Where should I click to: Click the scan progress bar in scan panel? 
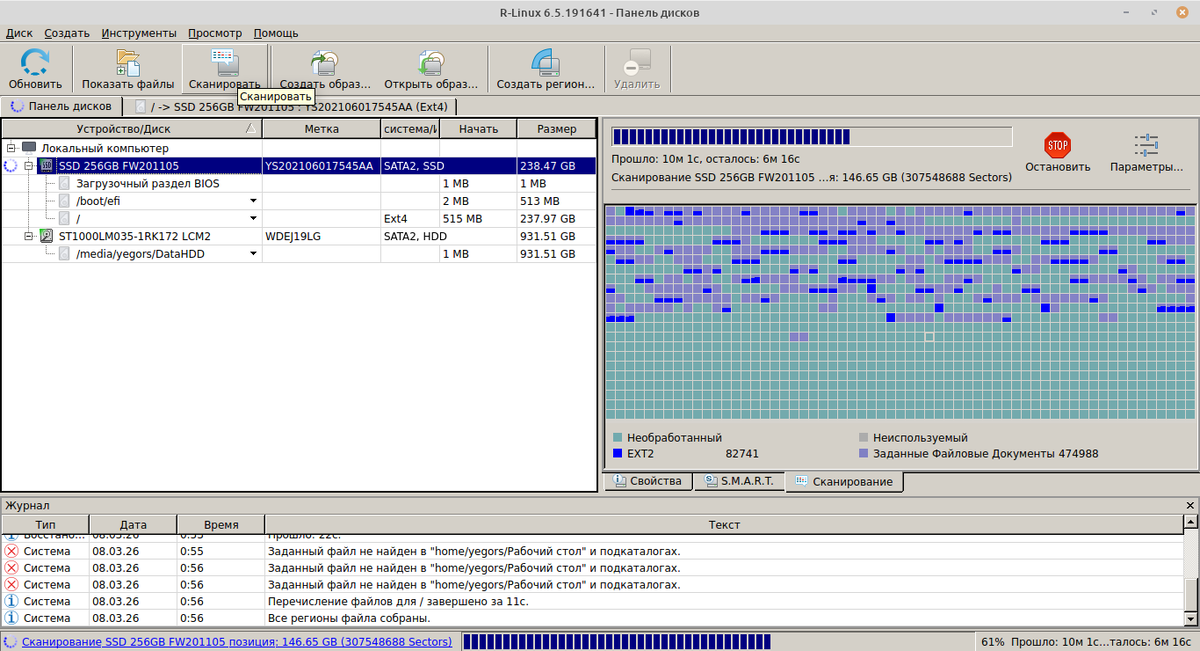[812, 137]
